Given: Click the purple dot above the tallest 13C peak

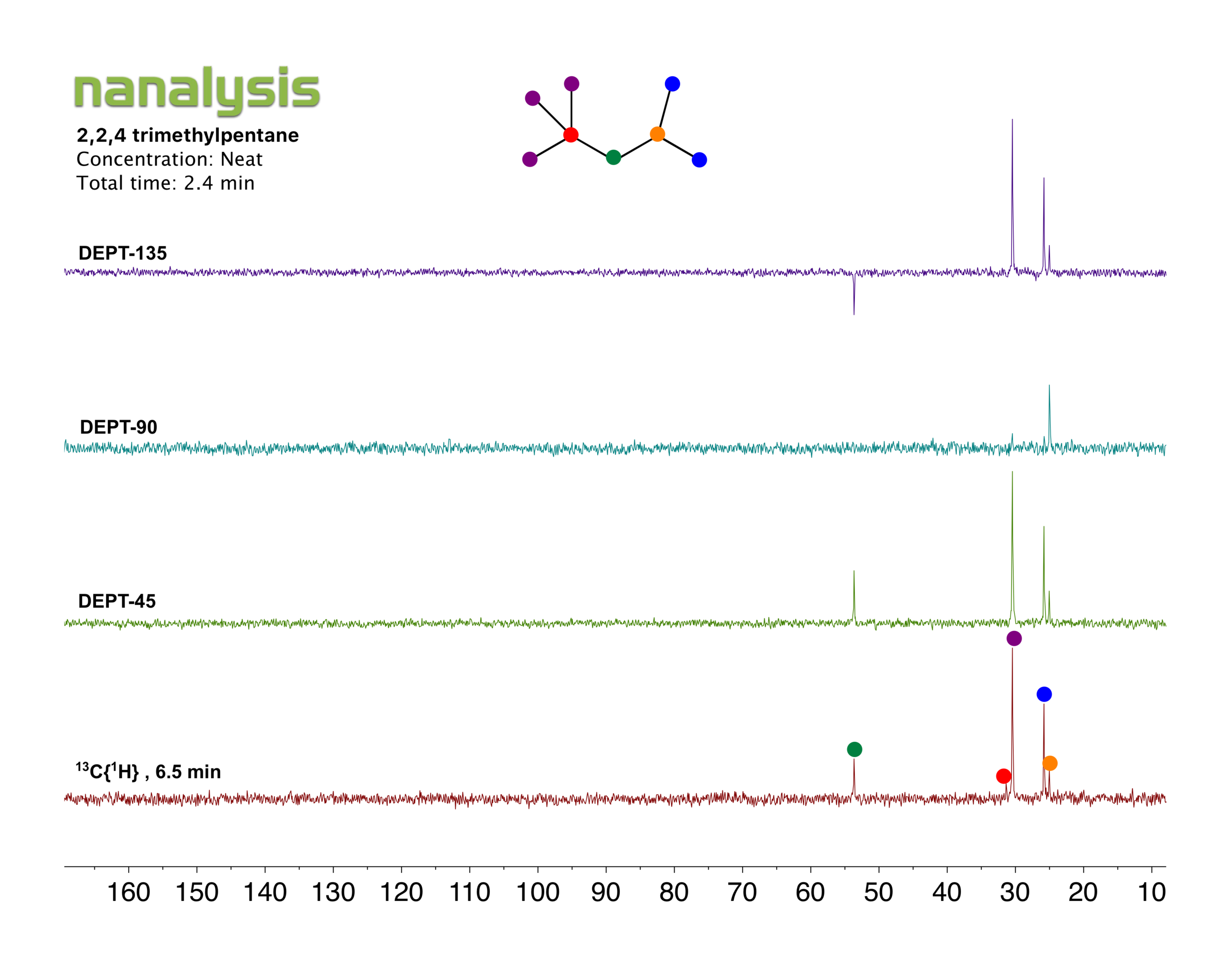Looking at the screenshot, I should 1014,638.
